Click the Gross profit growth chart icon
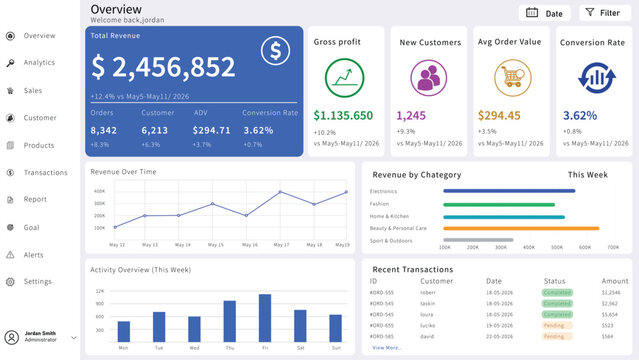This screenshot has height=360, width=639. [344, 77]
